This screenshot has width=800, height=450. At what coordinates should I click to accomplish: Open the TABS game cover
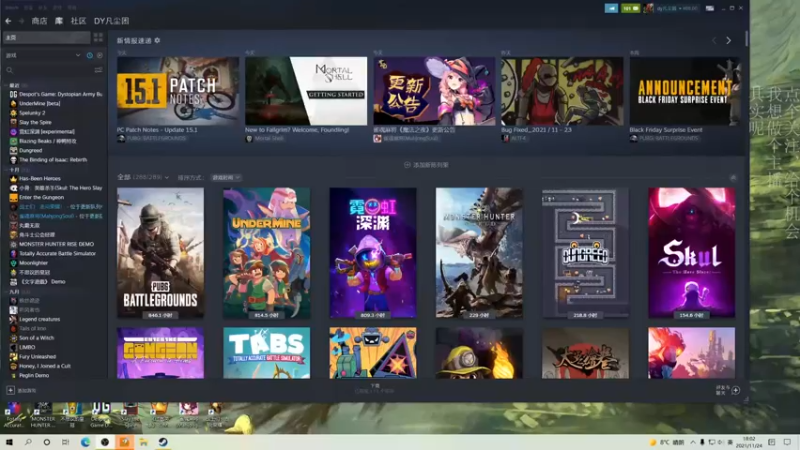click(x=266, y=353)
